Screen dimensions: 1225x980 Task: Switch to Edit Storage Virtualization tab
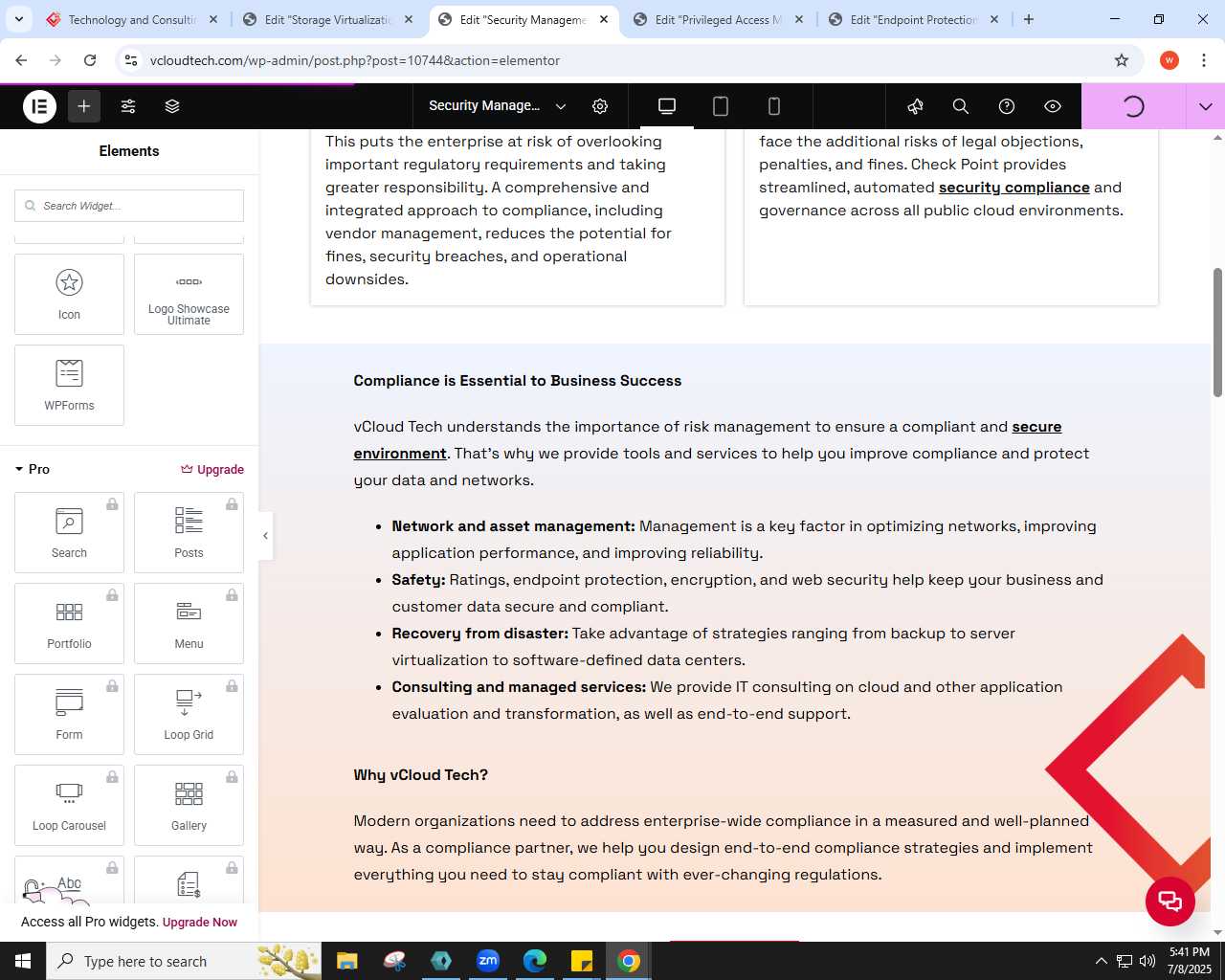point(328,19)
